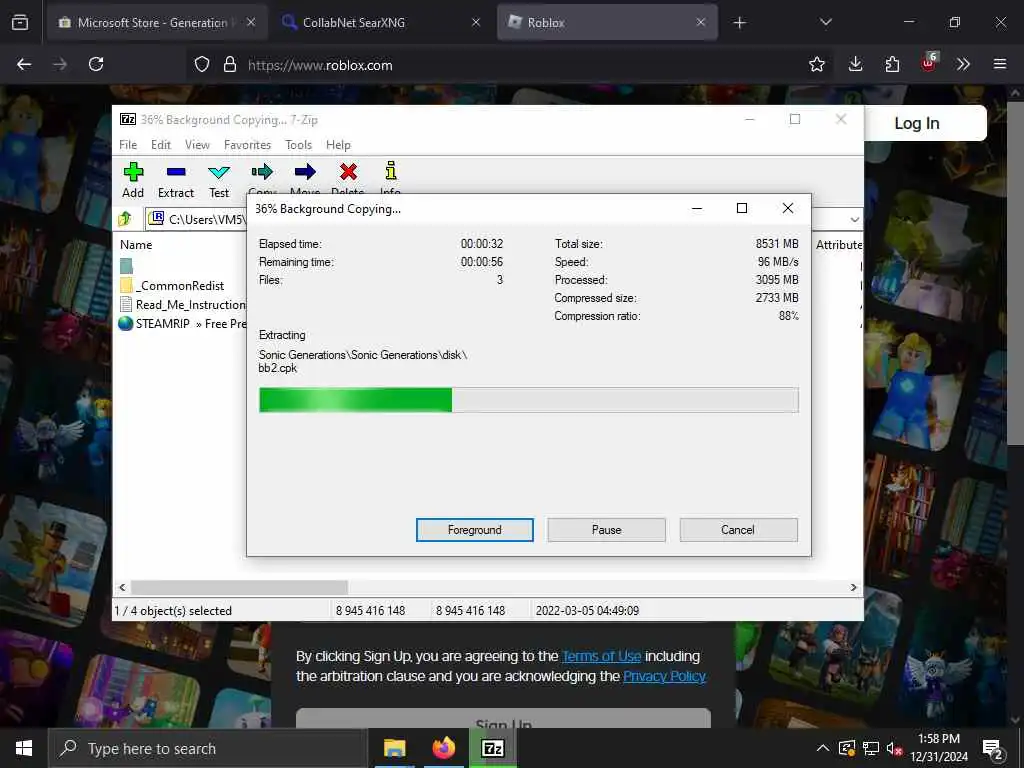Click the Windows taskbar search box
Viewport: 1024px width, 768px height.
208,748
